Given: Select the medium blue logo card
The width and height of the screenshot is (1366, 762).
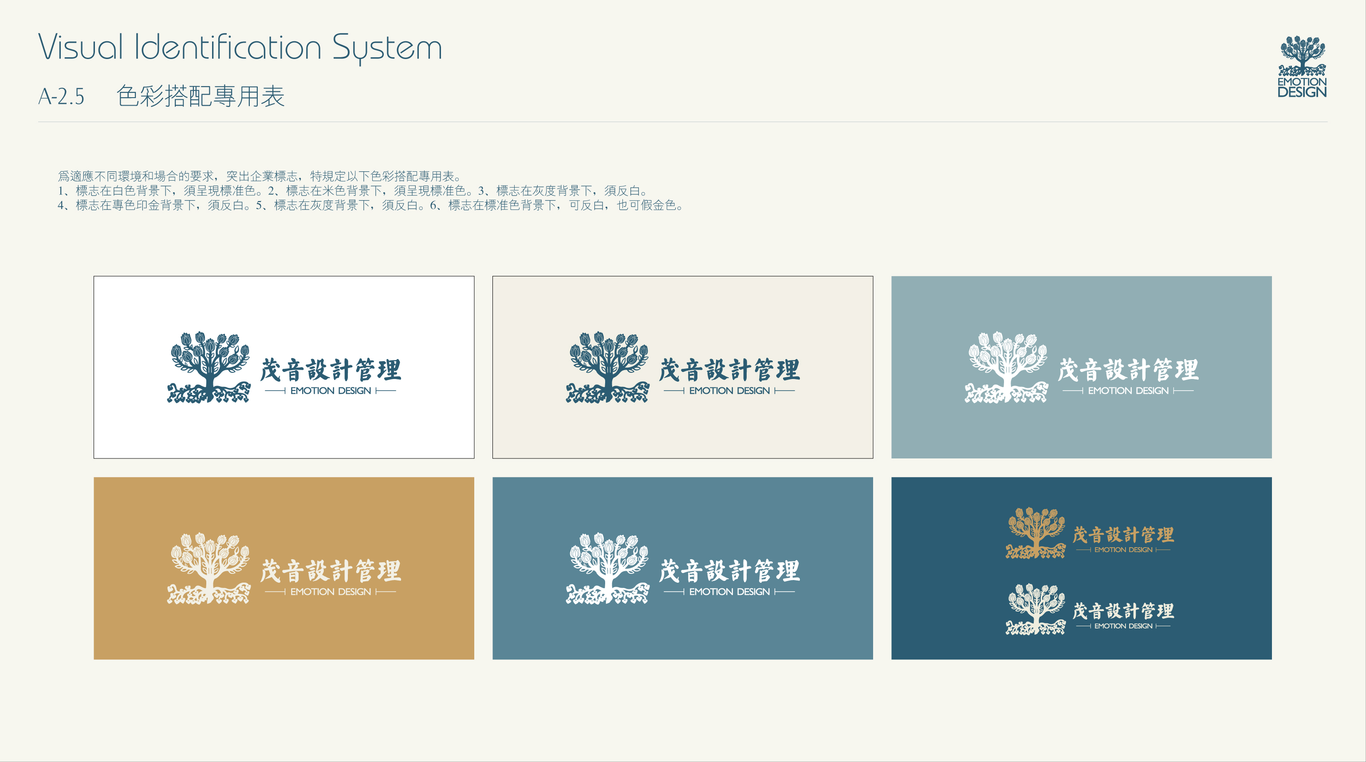Looking at the screenshot, I should click(x=683, y=568).
